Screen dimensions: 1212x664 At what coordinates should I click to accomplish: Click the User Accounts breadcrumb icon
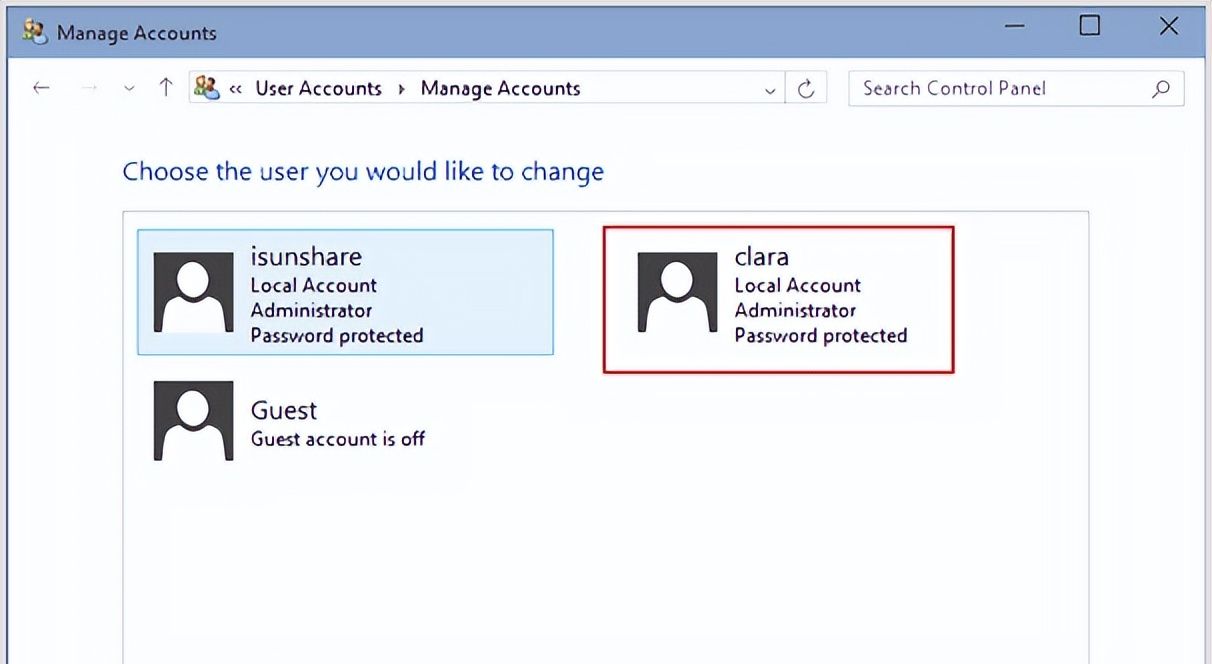207,88
